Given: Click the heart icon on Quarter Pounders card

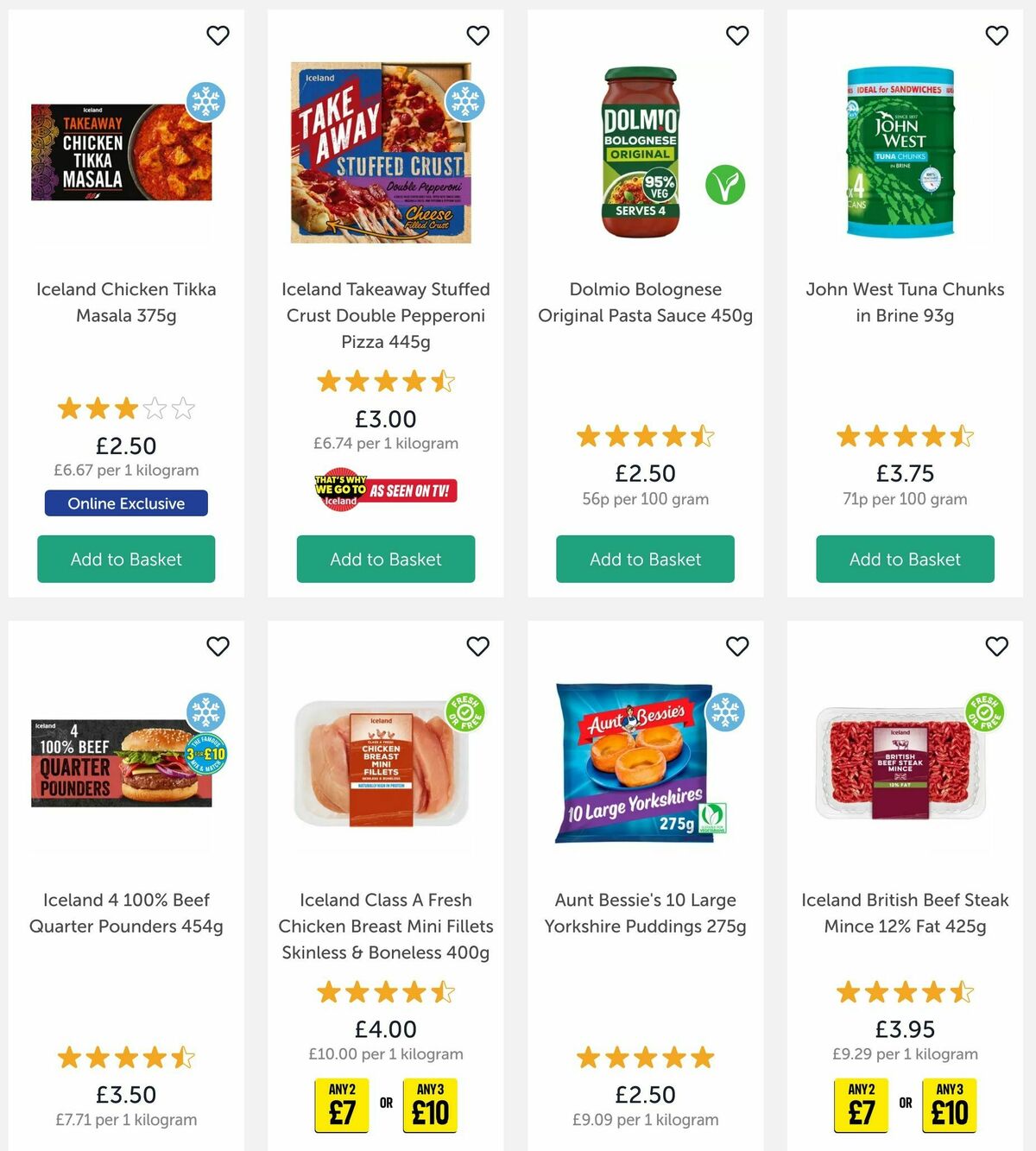Looking at the screenshot, I should point(218,646).
